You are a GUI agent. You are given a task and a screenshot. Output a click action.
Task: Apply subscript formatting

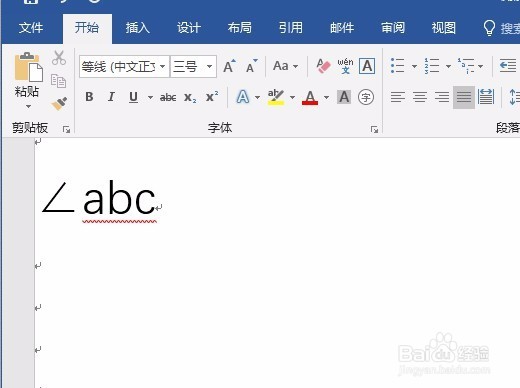coord(190,97)
